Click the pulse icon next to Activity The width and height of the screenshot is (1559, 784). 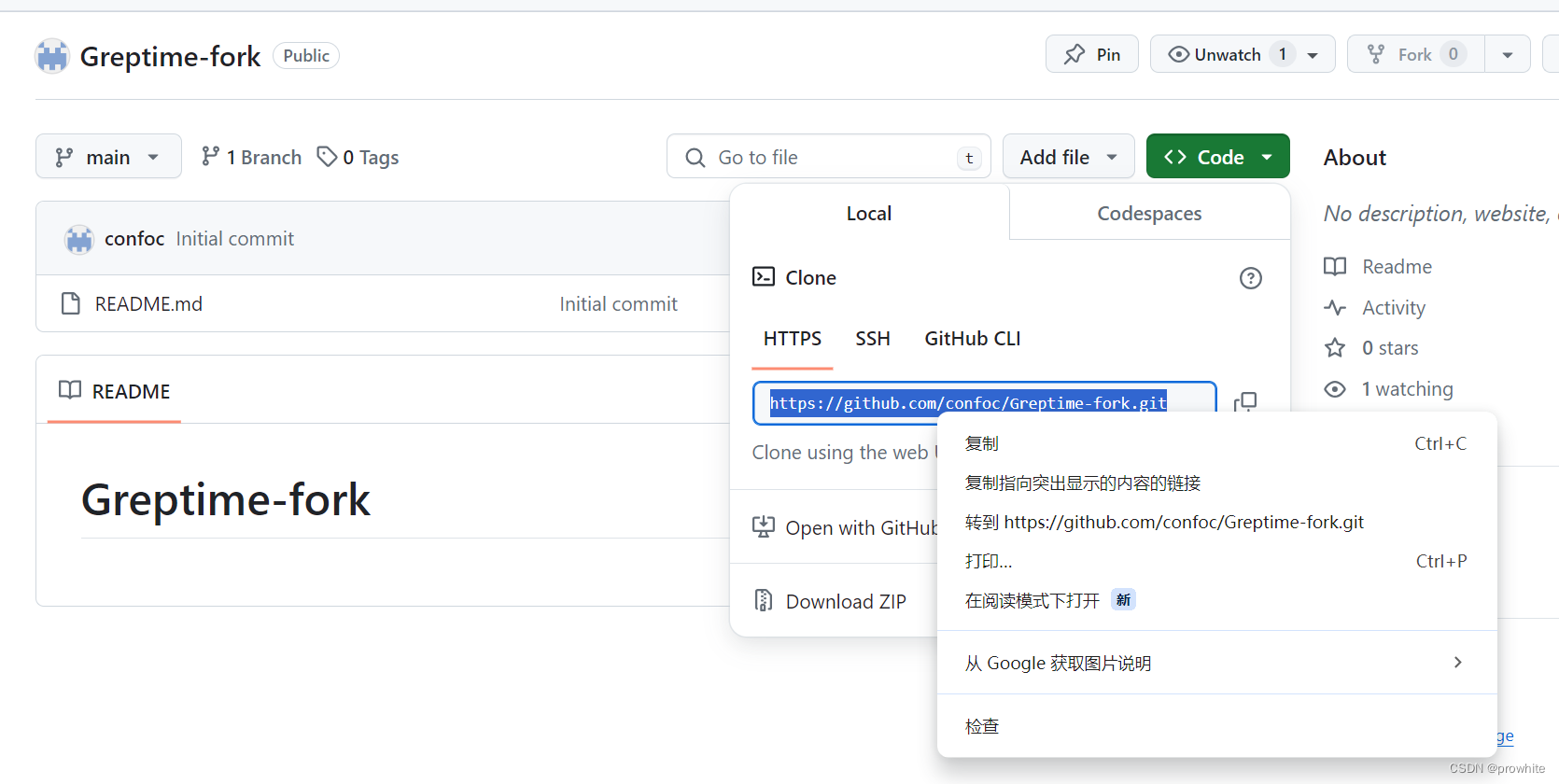tap(1335, 307)
